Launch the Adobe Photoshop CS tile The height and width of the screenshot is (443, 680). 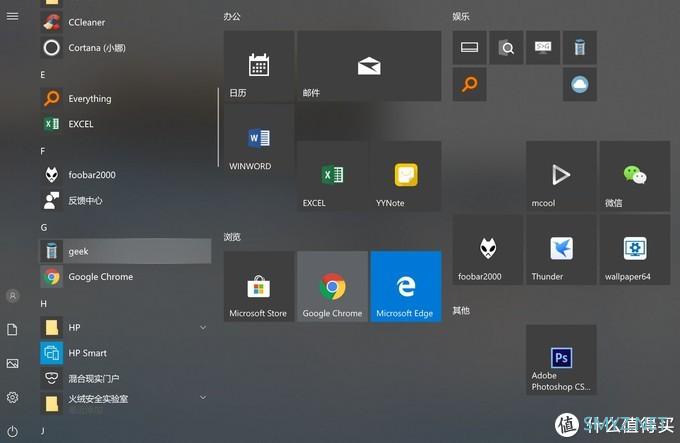(561, 360)
